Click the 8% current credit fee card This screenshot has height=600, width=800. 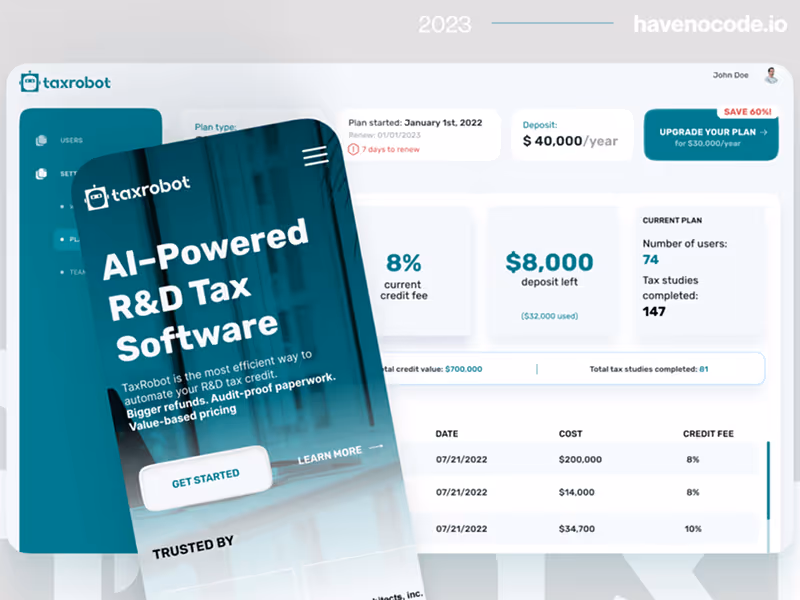coord(404,273)
